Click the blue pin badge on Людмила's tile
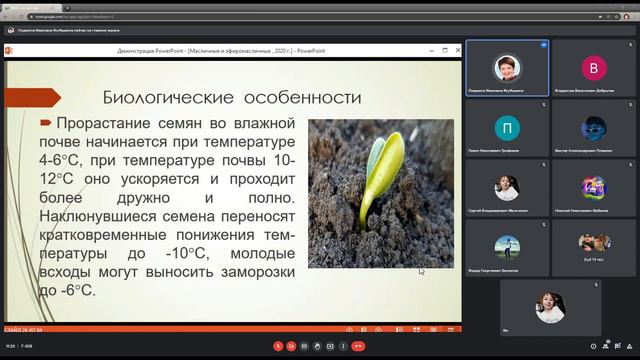This screenshot has height=360, width=640. [x=544, y=45]
